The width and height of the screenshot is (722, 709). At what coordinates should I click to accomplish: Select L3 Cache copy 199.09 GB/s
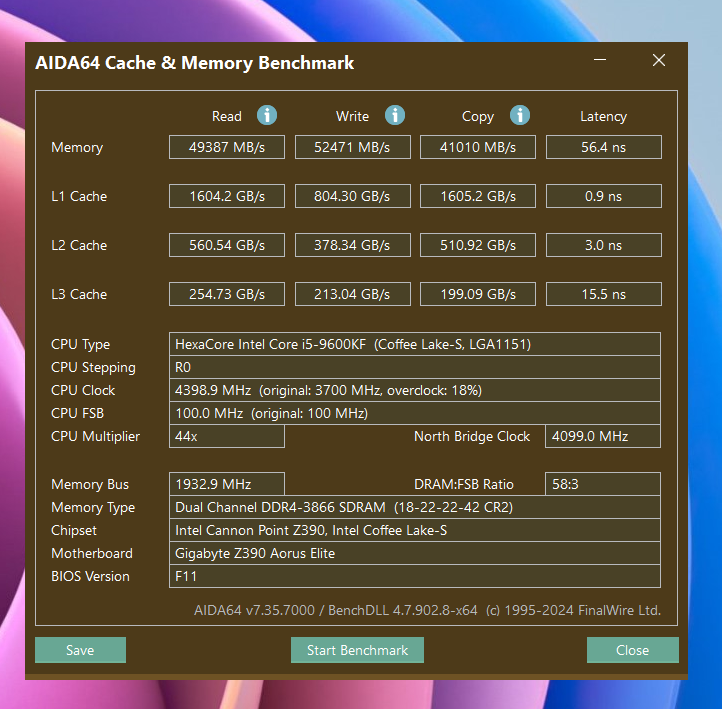(478, 294)
